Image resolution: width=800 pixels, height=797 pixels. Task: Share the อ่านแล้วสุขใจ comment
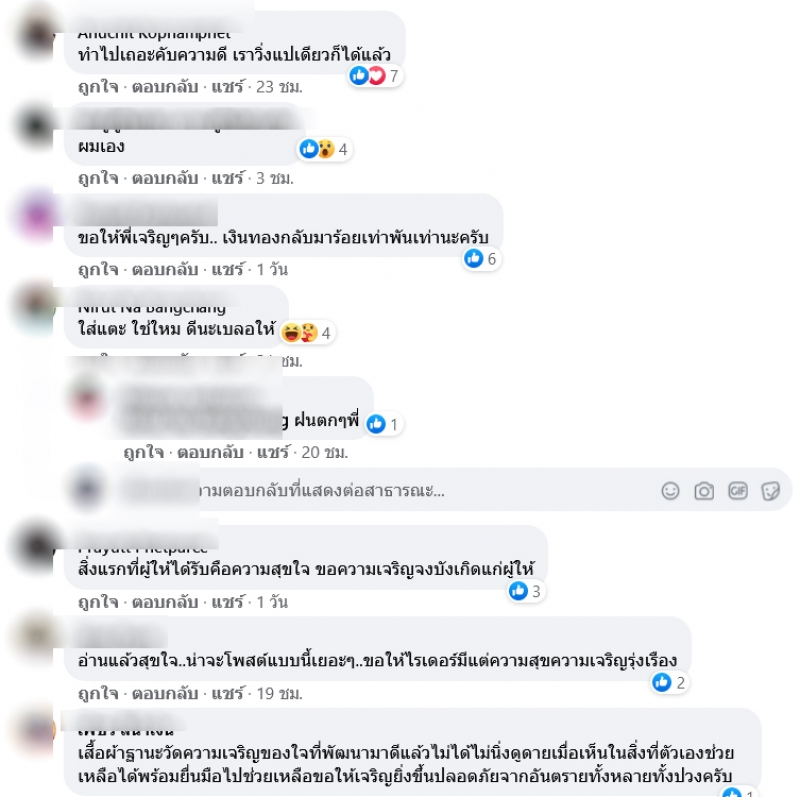[228, 693]
